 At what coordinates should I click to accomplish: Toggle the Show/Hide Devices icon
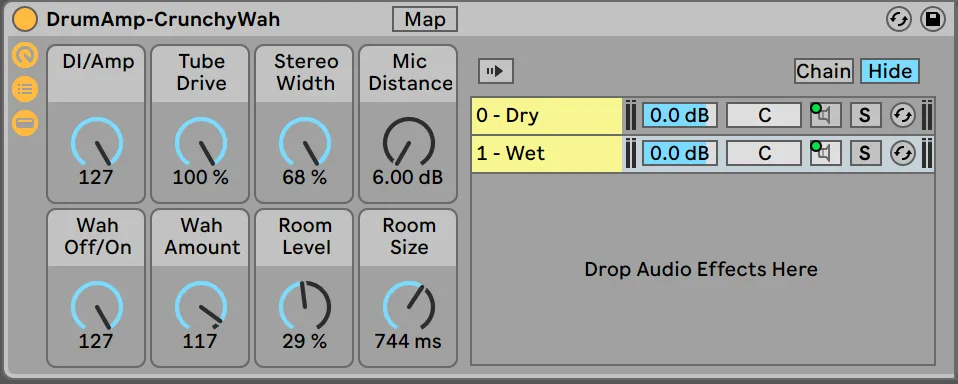pos(25,123)
